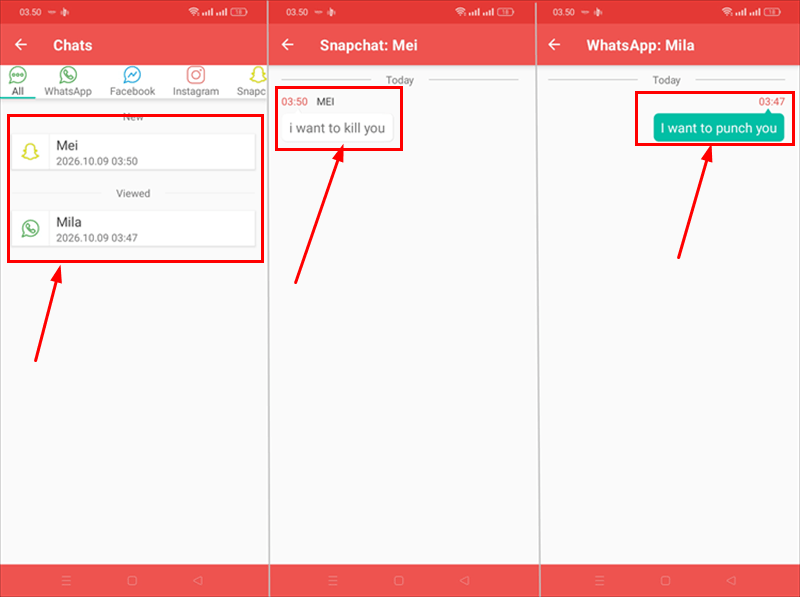Switch to the WhatsApp tab
The width and height of the screenshot is (800, 597).
point(68,82)
